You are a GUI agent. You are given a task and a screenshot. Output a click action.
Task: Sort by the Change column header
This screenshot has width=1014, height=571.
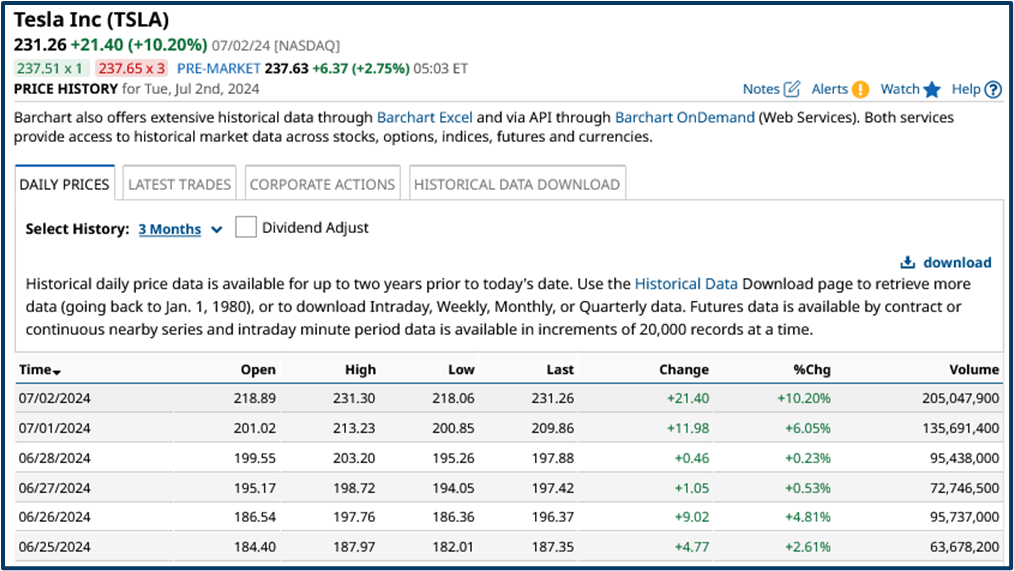coord(684,369)
